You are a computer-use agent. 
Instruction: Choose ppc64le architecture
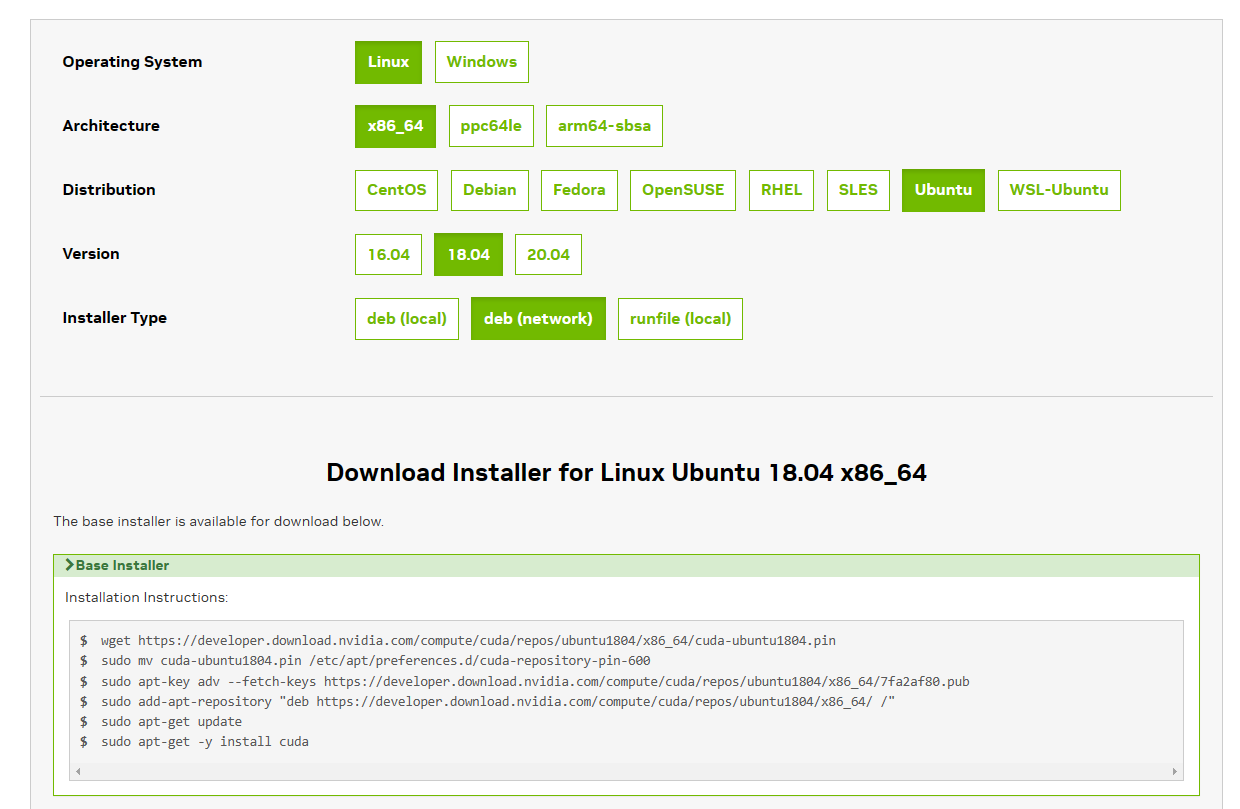tap(491, 126)
